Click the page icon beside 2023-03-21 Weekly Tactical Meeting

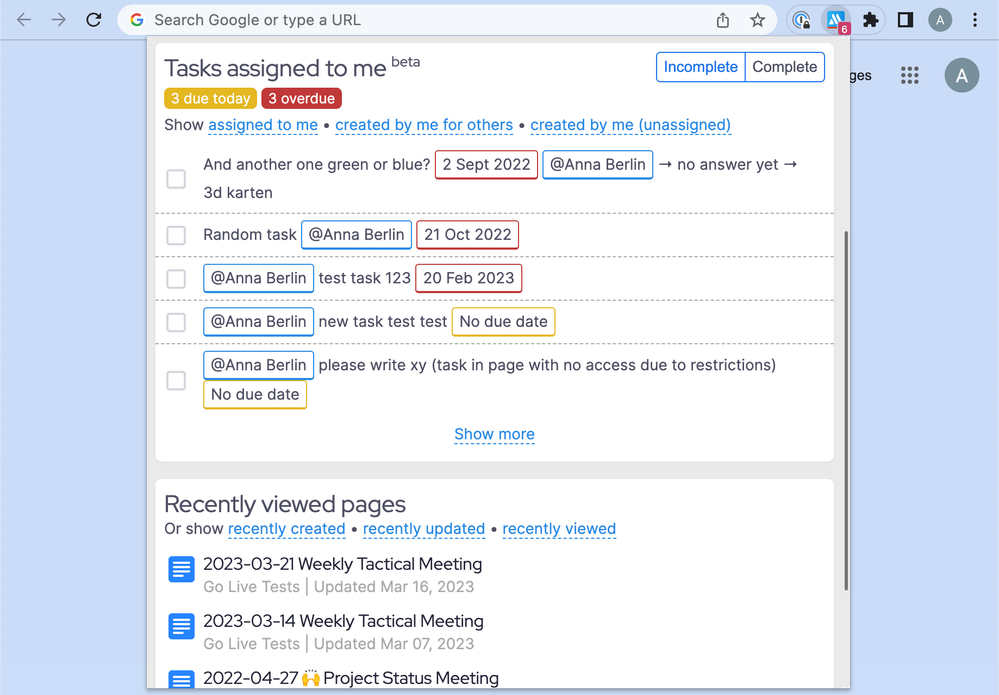click(x=181, y=569)
